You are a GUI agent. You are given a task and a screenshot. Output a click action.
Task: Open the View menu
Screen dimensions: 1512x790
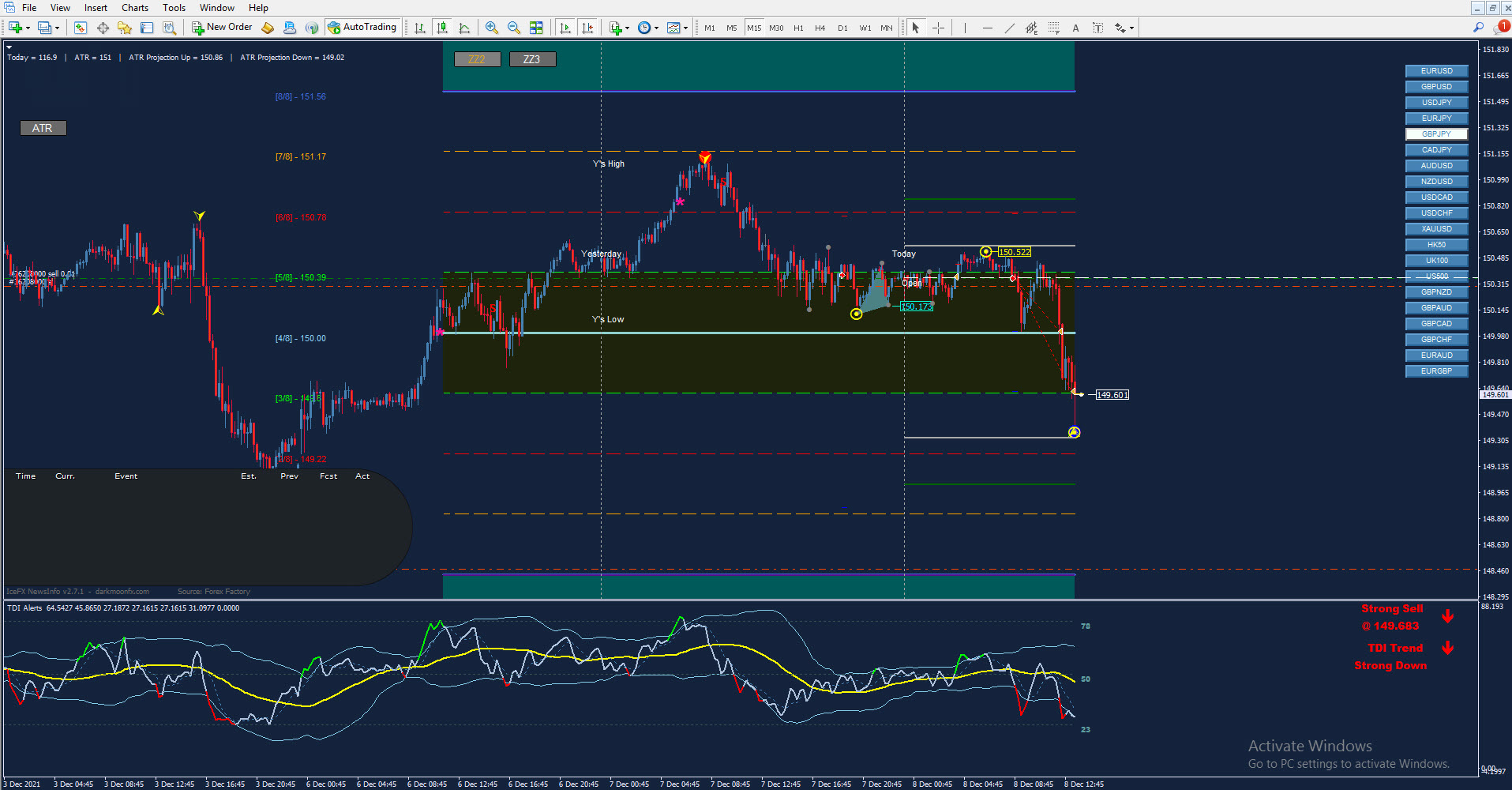(x=60, y=8)
